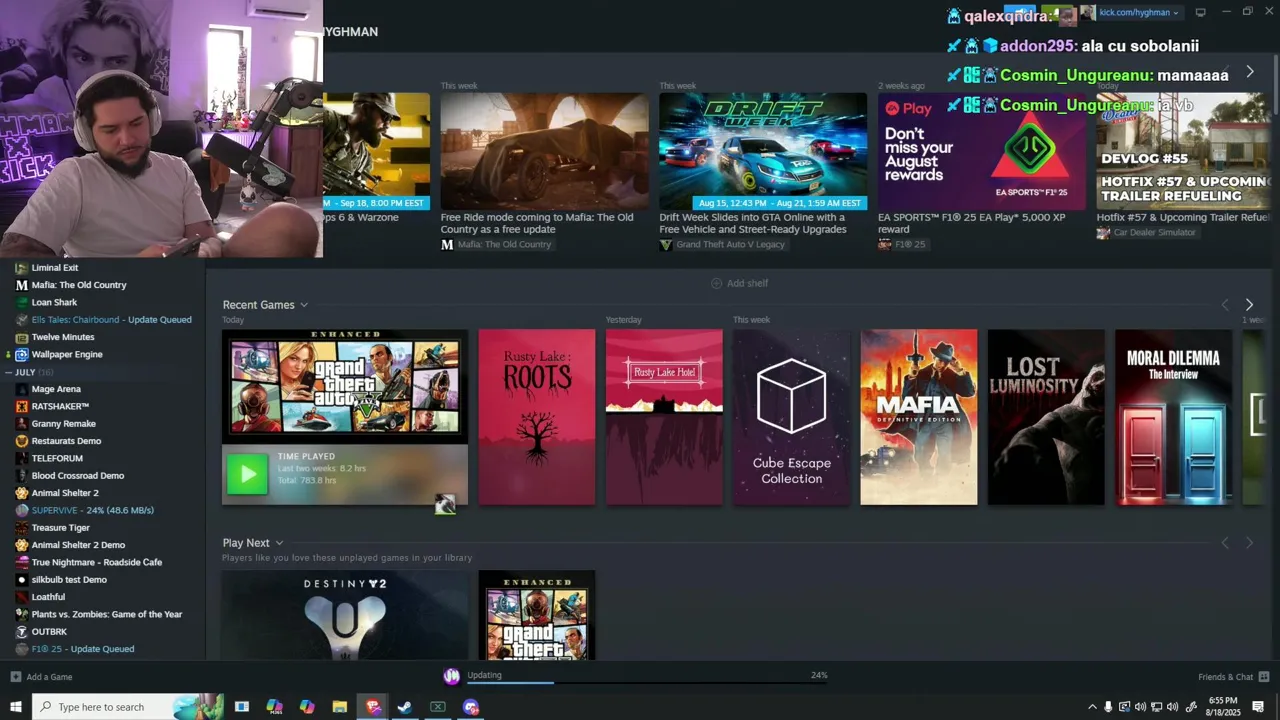Select Rusty Lake Hotel game cover
Viewport: 1280px width, 720px height.
click(664, 417)
